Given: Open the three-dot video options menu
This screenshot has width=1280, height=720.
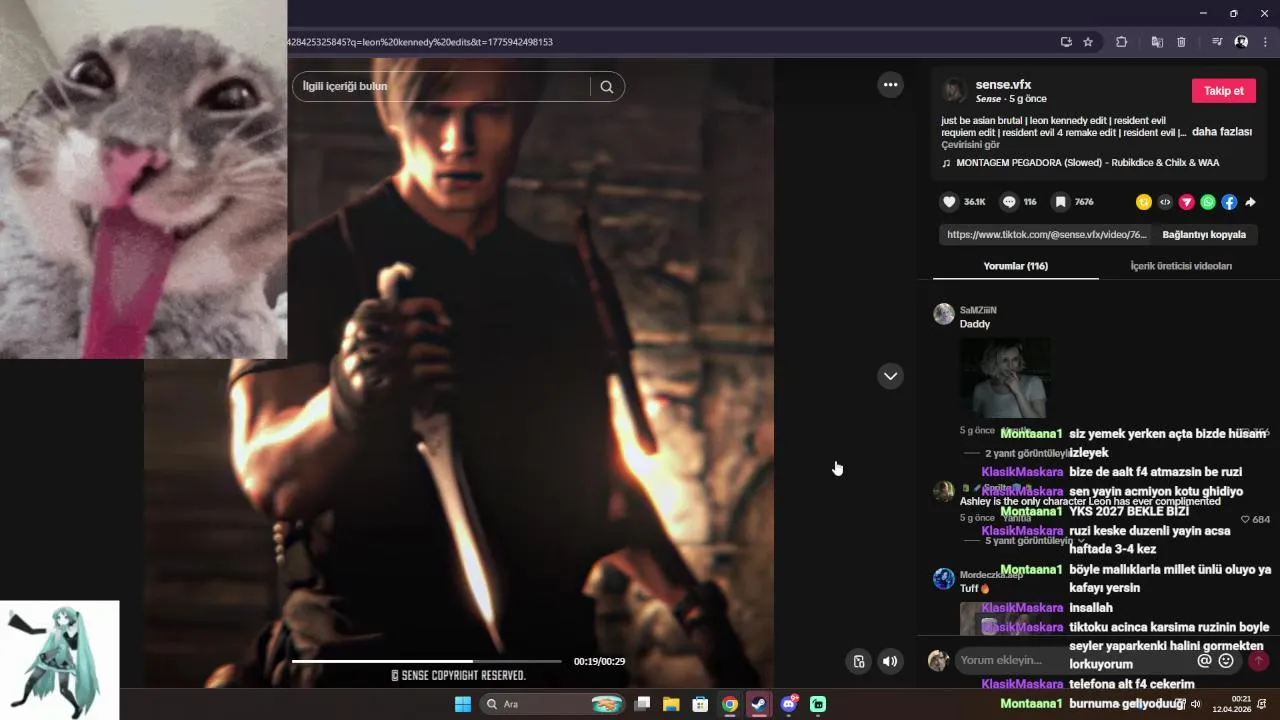Looking at the screenshot, I should tap(890, 85).
